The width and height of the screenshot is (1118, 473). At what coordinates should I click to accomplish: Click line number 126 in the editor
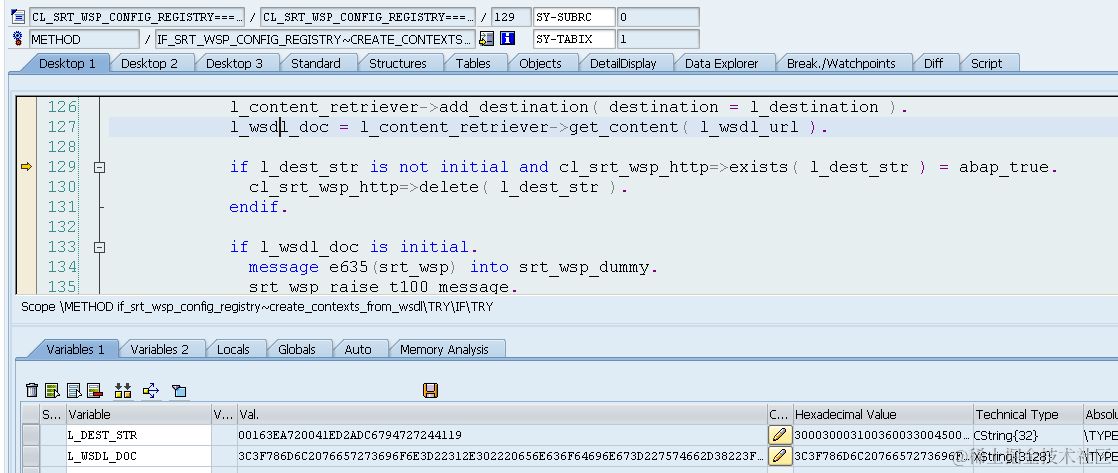[62, 107]
